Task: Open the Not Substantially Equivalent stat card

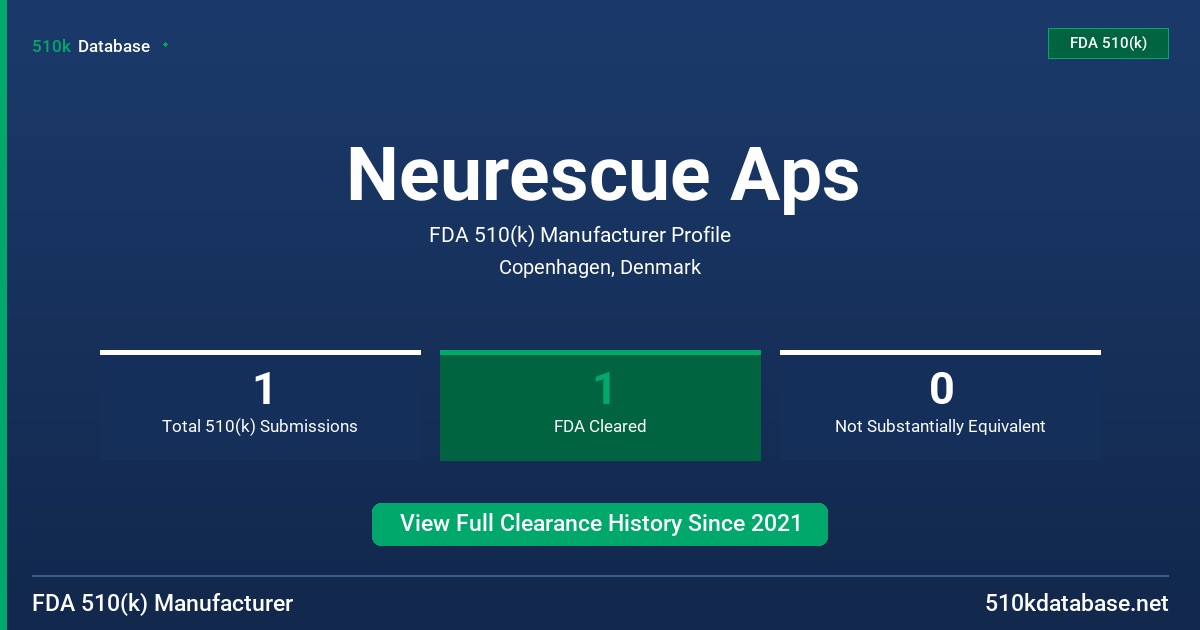Action: click(940, 406)
